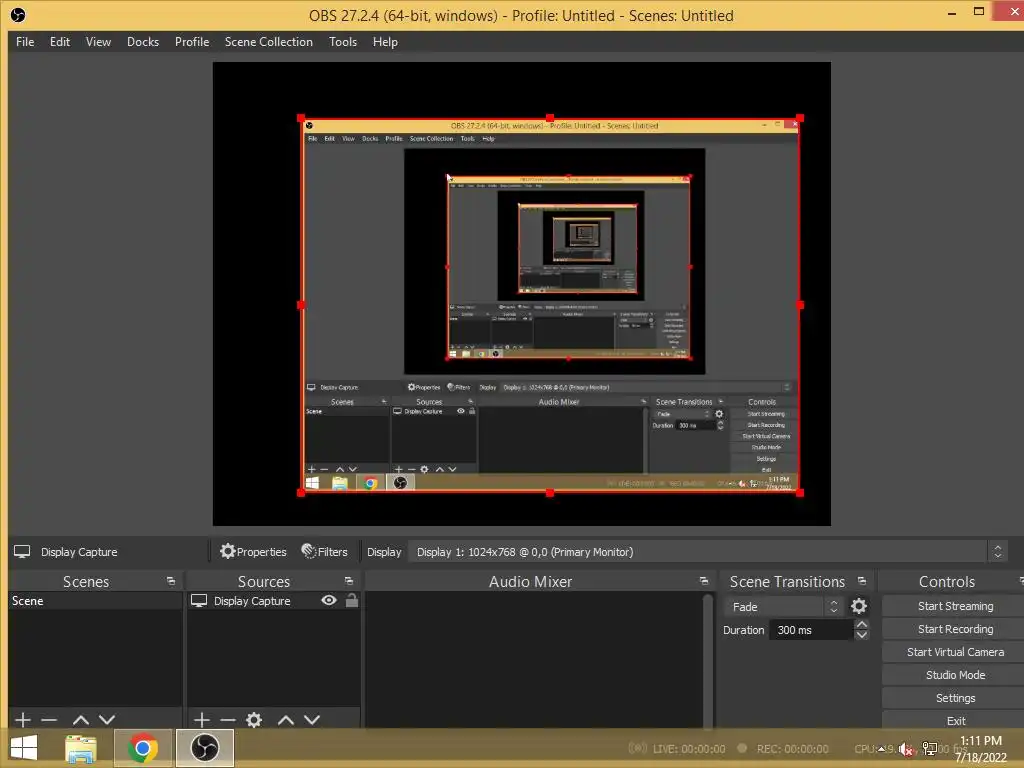Move the scene up
Screen dimensions: 1024x768
(81, 720)
